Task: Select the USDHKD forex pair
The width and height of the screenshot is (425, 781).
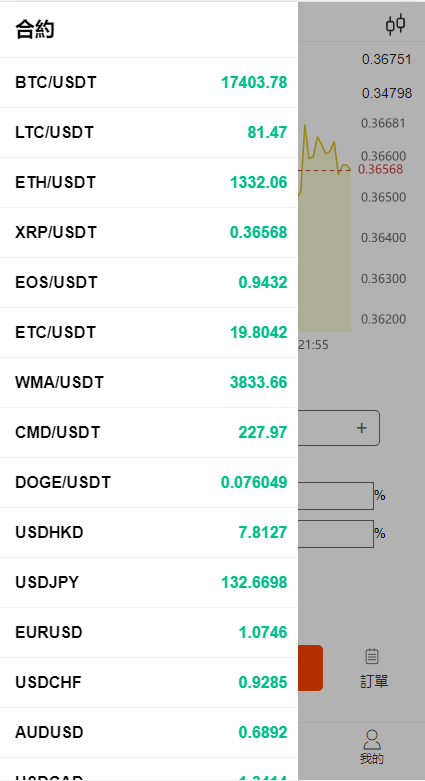Action: click(149, 532)
